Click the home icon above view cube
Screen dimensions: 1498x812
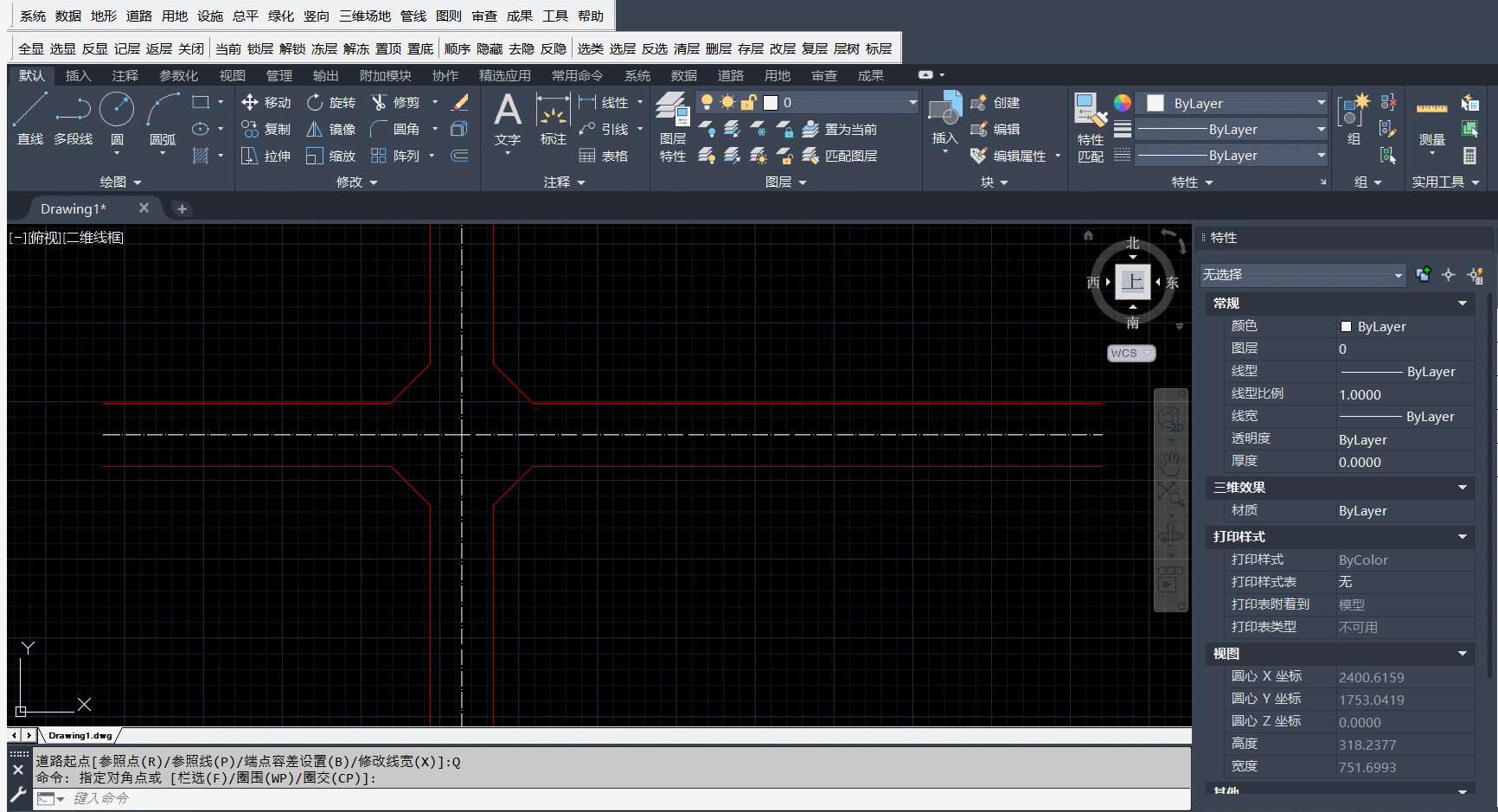[1088, 235]
